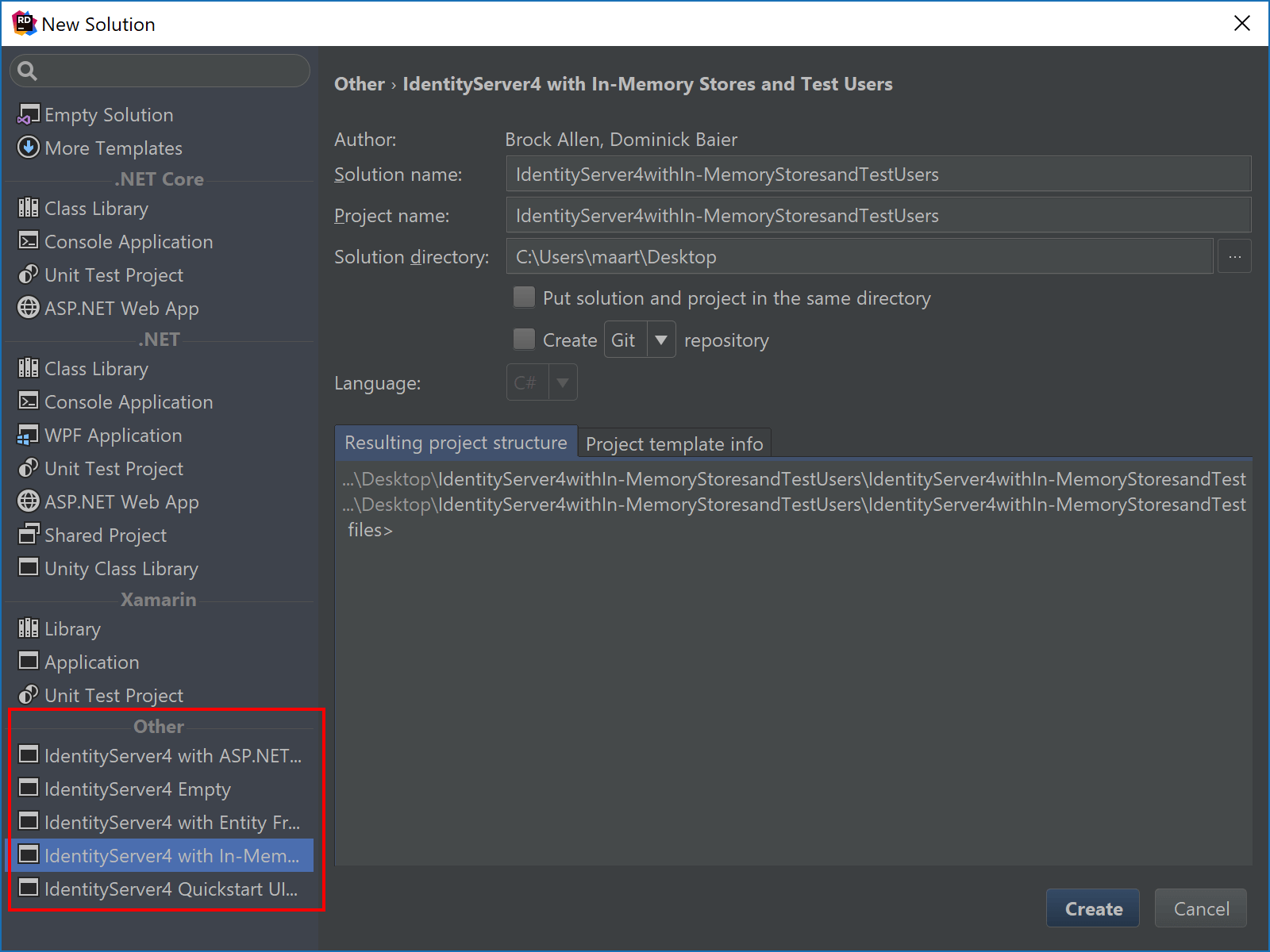Click the search magnifier icon
The image size is (1270, 952).
(27, 71)
